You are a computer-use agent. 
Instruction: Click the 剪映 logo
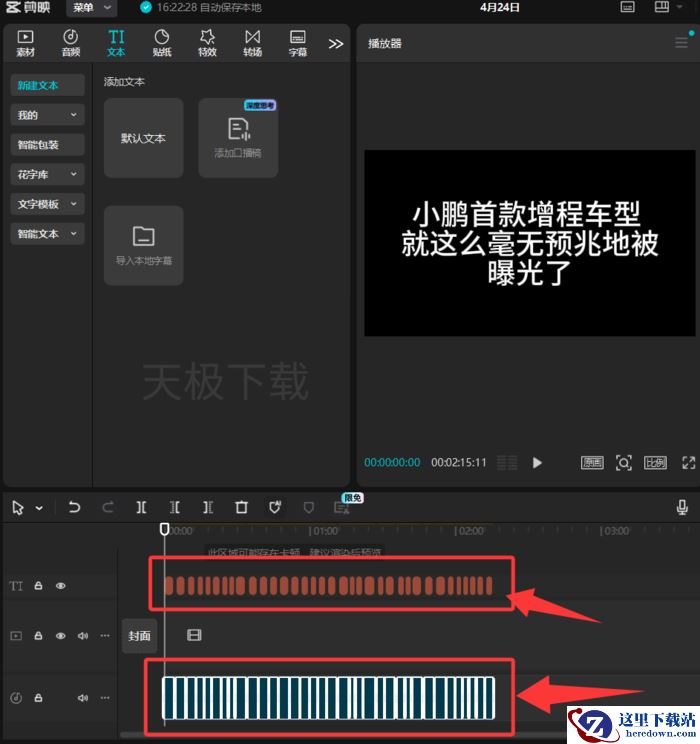click(x=28, y=7)
